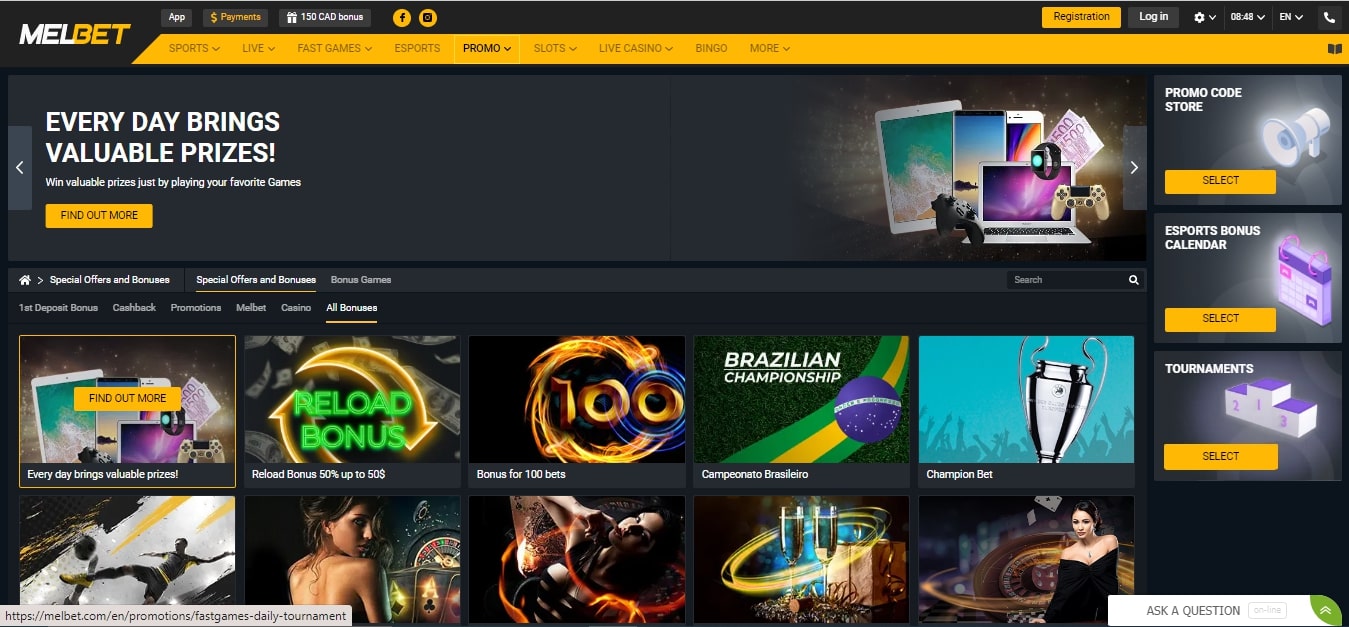Open the soccer player promotion thumbnail
Image resolution: width=1349 pixels, height=627 pixels.
pos(127,560)
